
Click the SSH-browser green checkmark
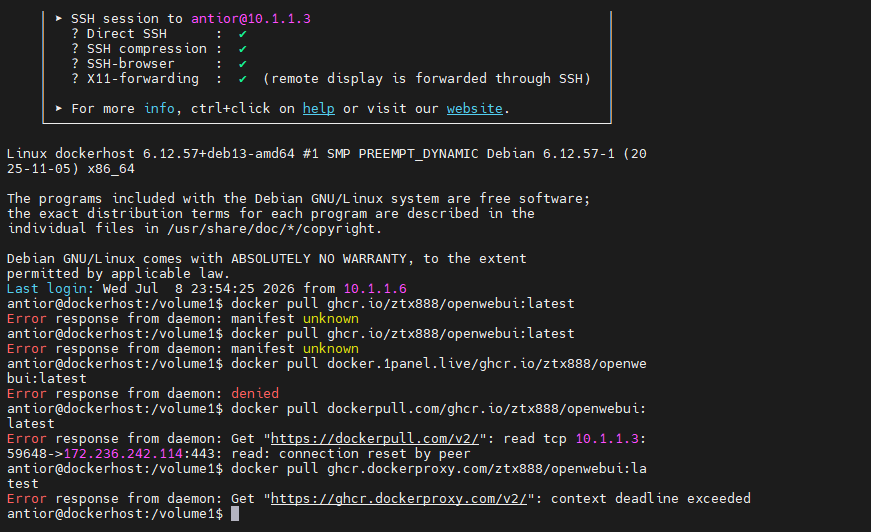243,64
